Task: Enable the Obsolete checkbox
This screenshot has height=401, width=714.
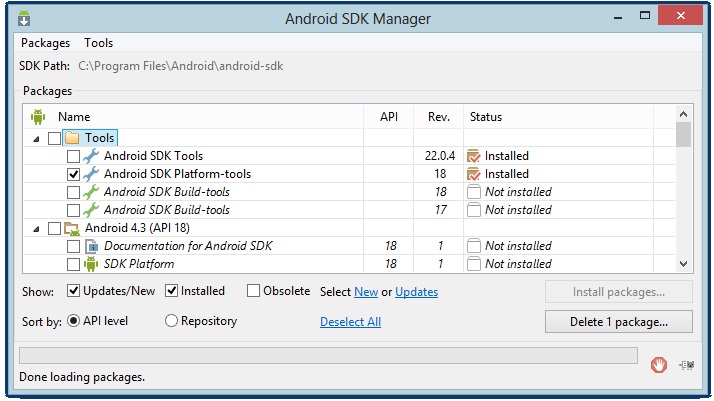Action: tap(253, 291)
